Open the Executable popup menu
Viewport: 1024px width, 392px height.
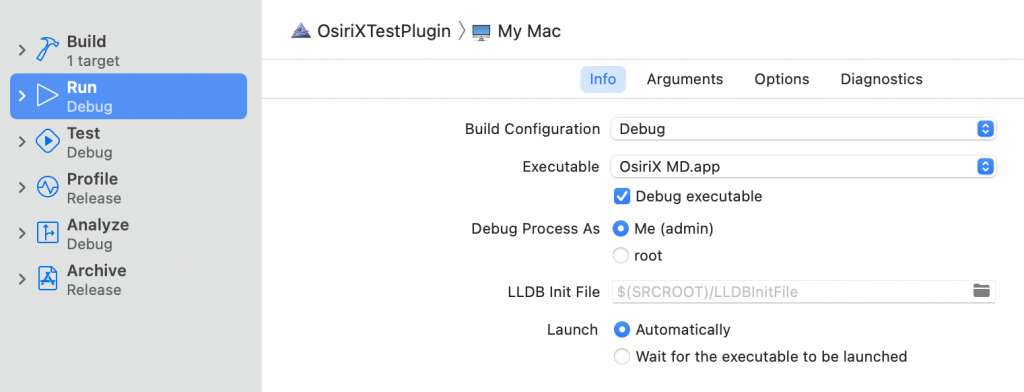803,167
